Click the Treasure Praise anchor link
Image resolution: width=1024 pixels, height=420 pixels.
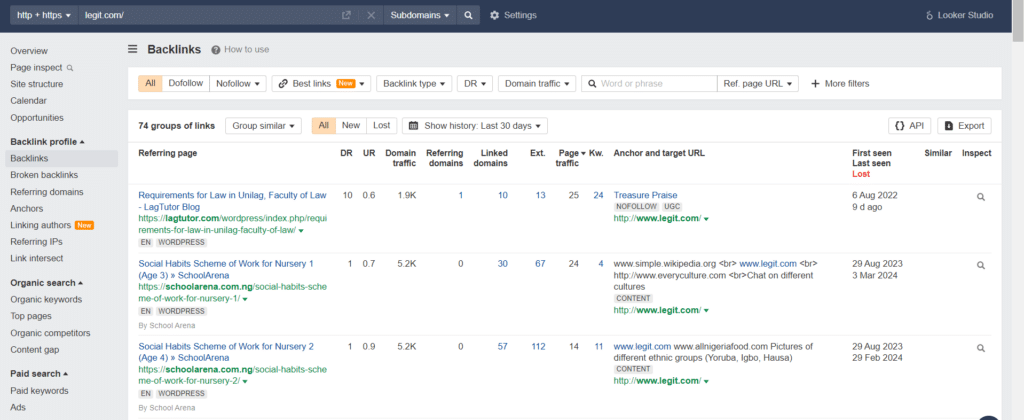[x=645, y=195]
